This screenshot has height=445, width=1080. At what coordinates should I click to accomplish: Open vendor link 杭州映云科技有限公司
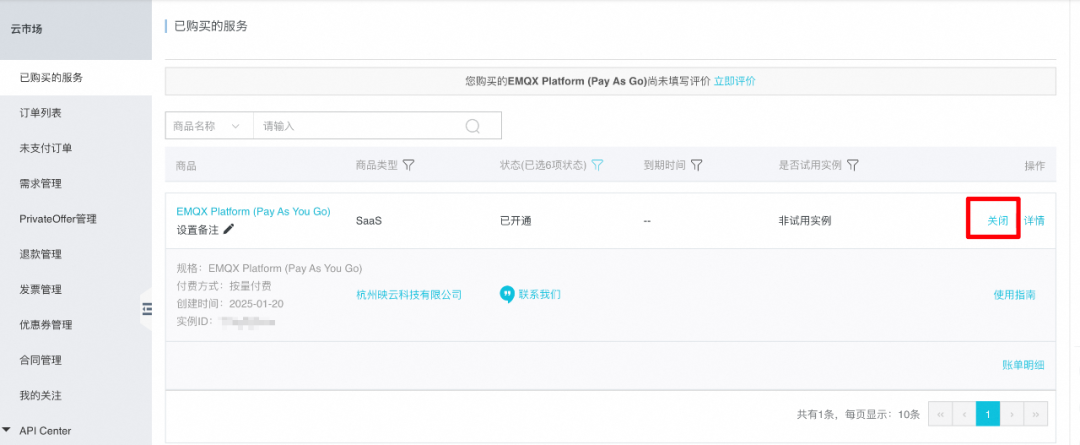click(408, 295)
